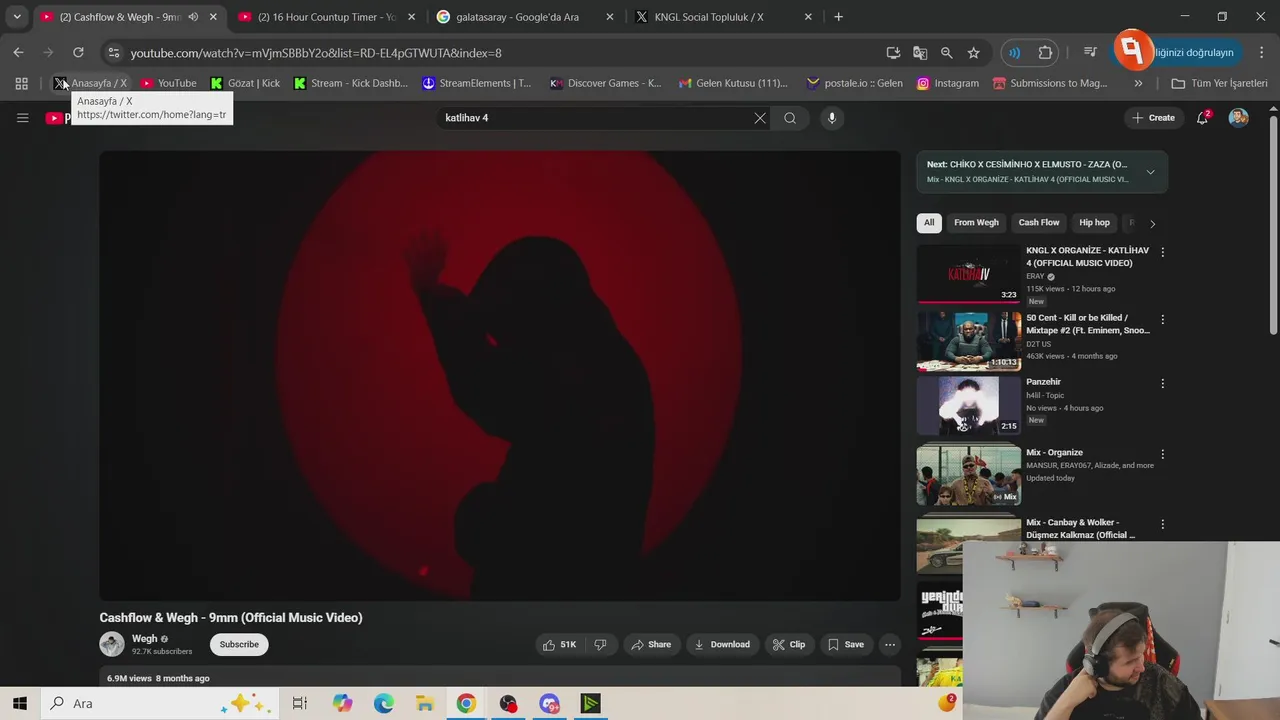Image resolution: width=1280 pixels, height=720 pixels.
Task: Show more filter chips with right arrow
Action: tap(1152, 223)
